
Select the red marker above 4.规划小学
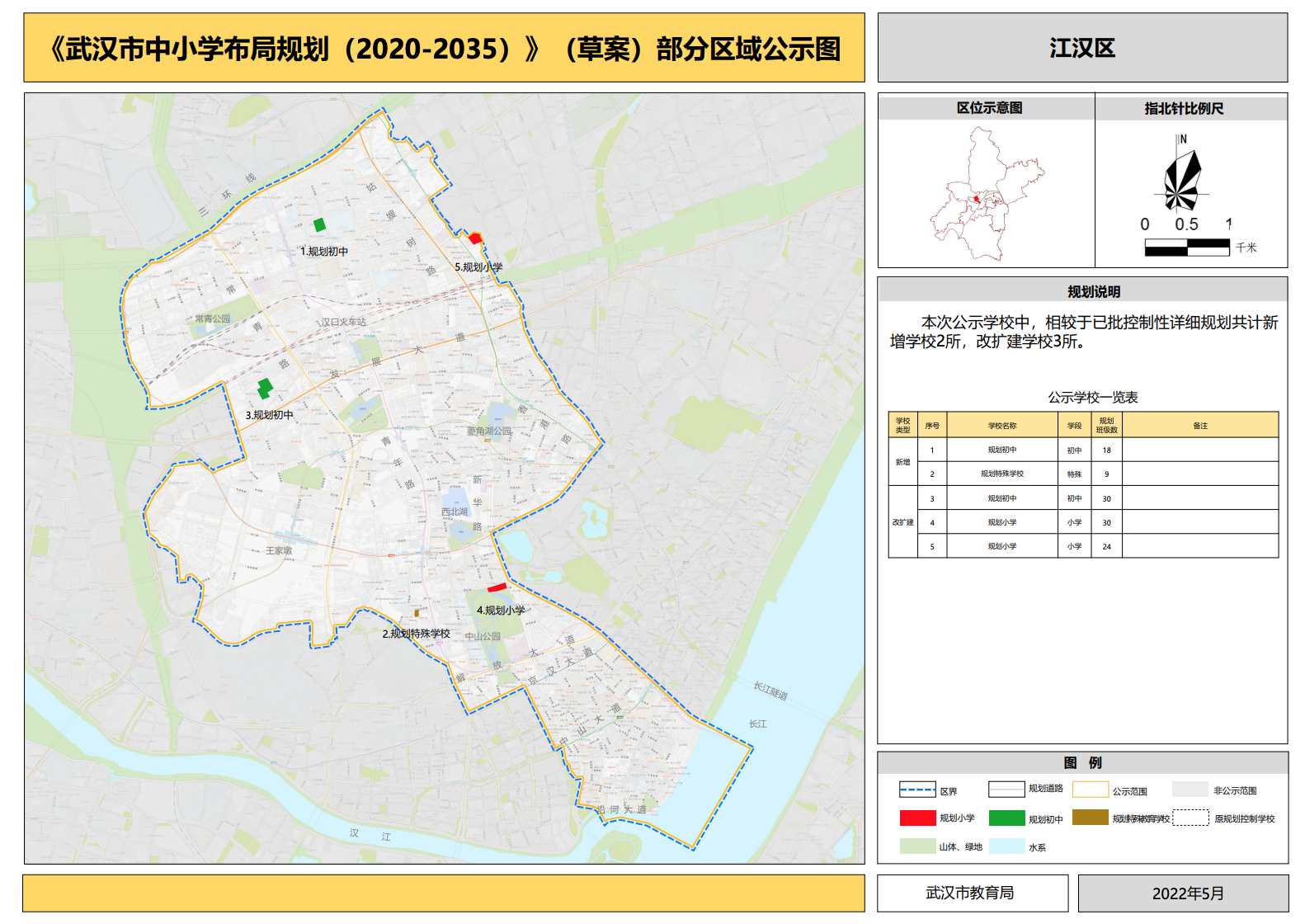[x=497, y=587]
